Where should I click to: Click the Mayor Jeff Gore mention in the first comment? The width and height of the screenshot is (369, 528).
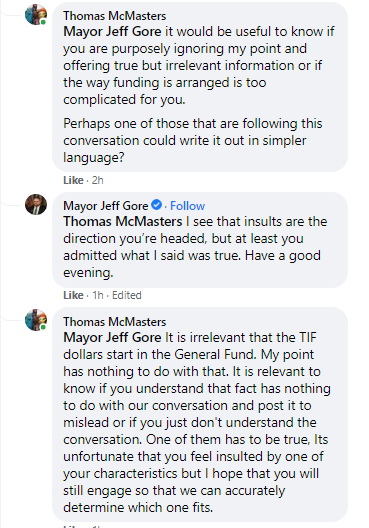tap(112, 31)
